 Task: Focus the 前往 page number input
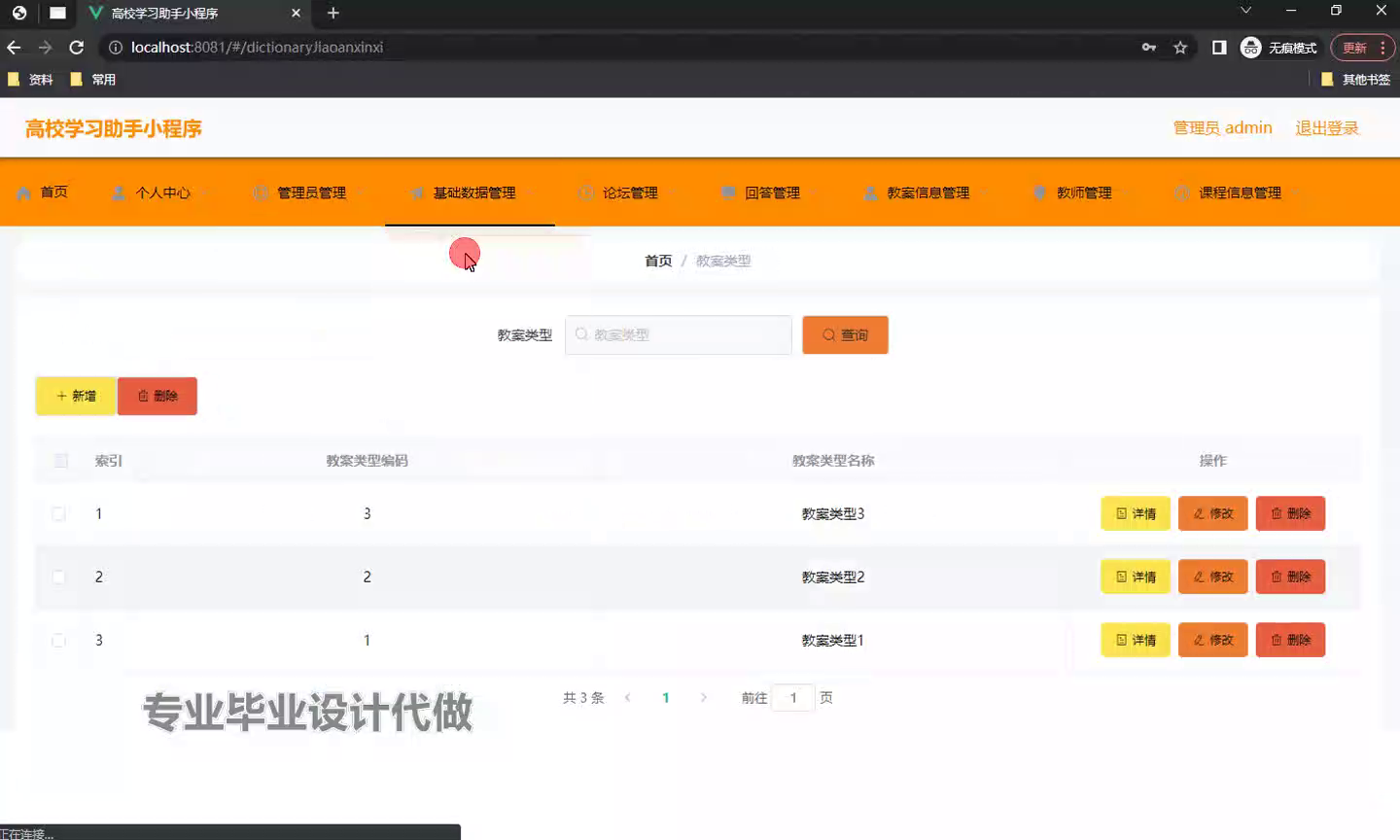(793, 697)
